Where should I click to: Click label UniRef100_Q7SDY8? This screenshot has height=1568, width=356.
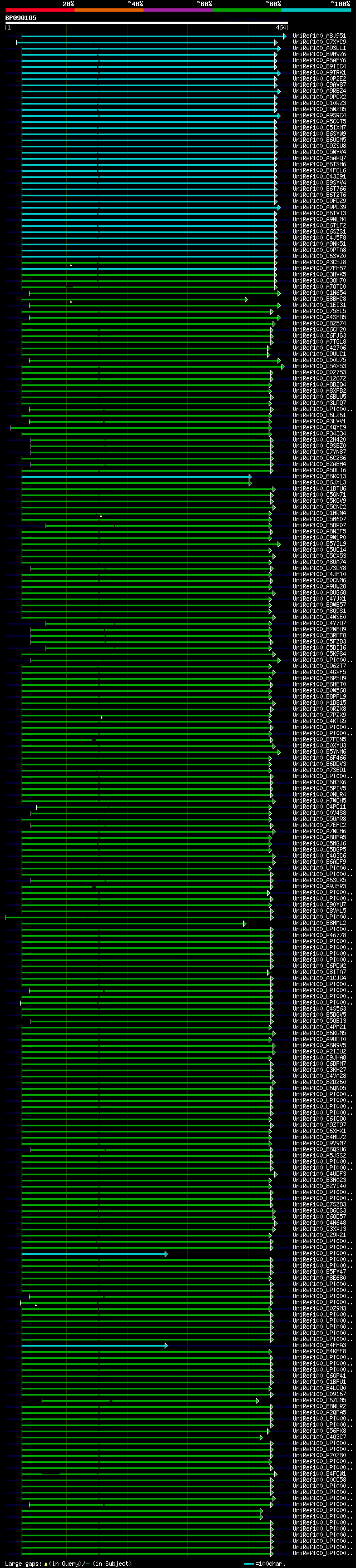coord(319,568)
